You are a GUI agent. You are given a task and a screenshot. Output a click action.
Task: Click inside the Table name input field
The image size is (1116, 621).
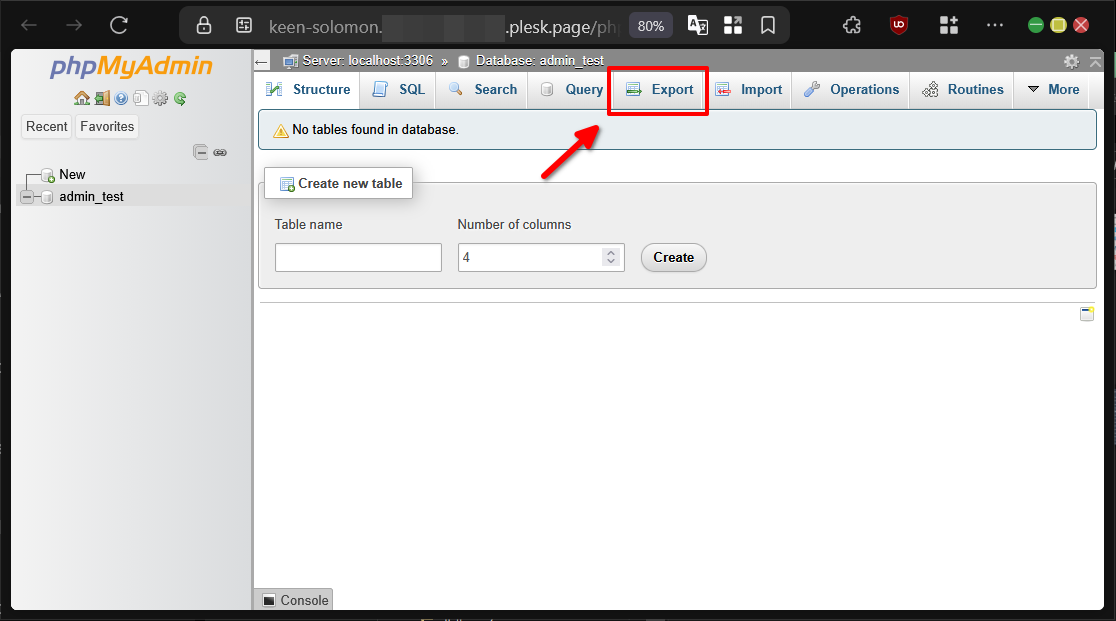(x=357, y=257)
